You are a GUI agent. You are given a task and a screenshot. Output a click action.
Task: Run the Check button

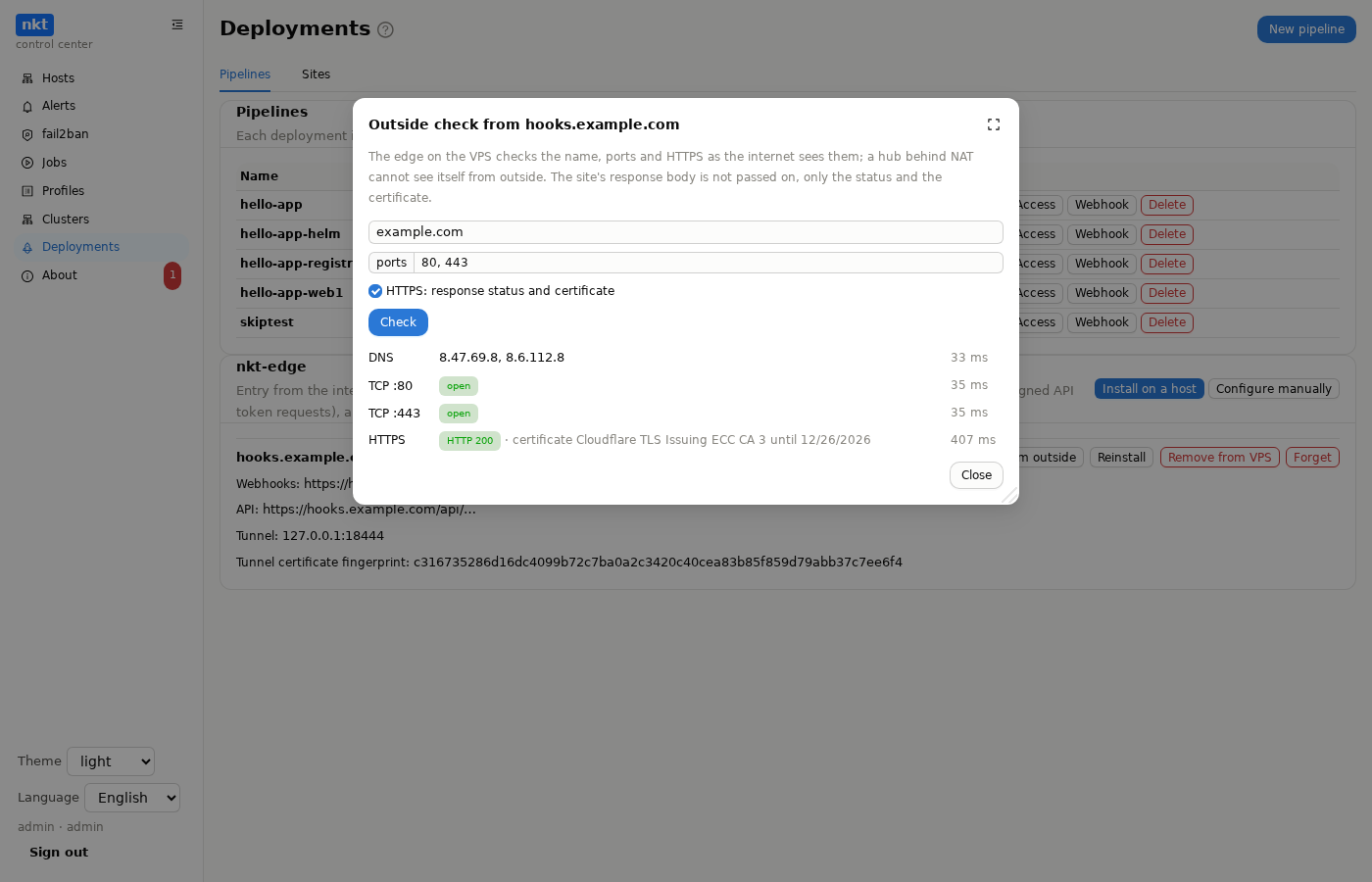(x=398, y=322)
